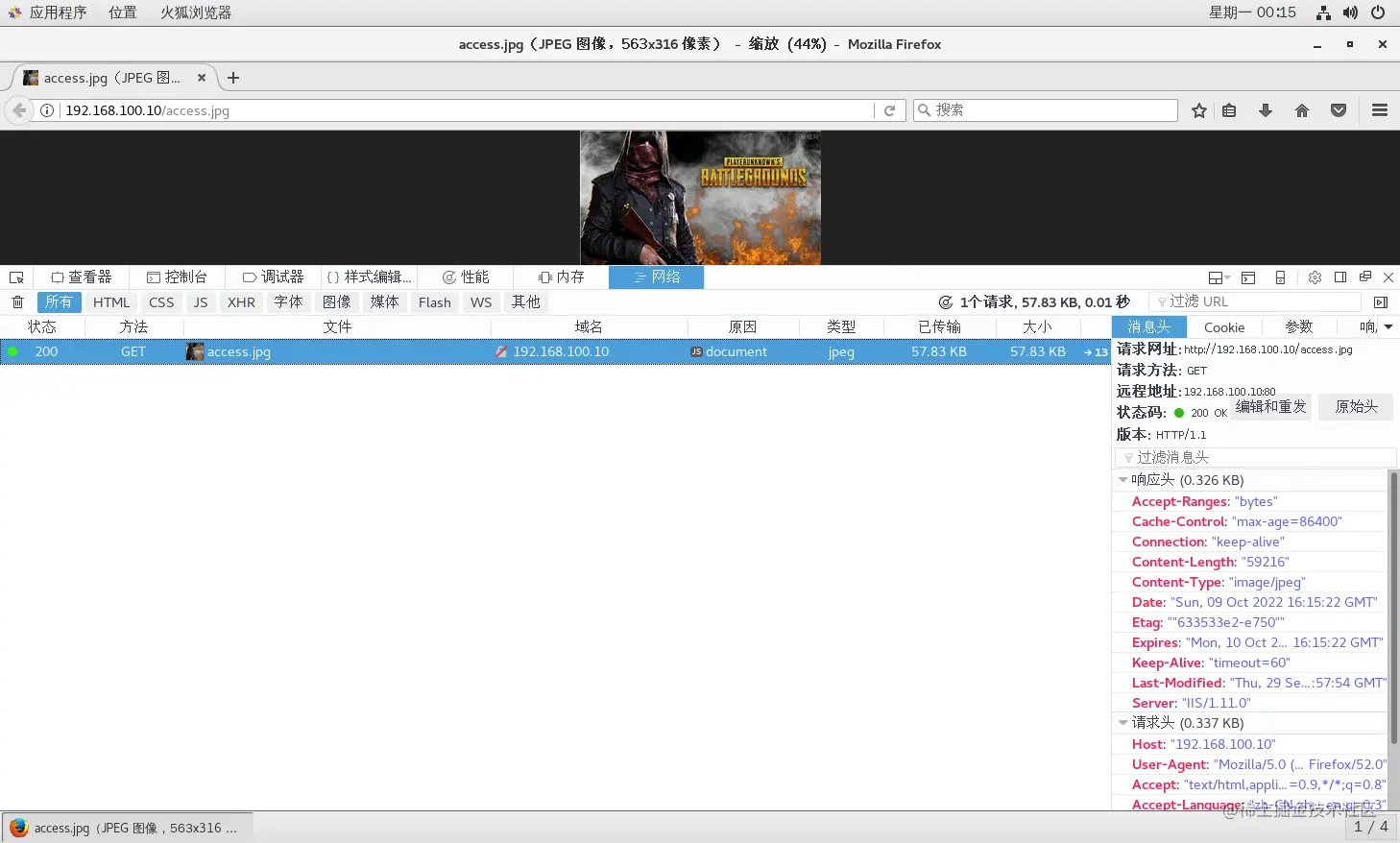Close the developer tools panel
Viewport: 1400px width, 843px height.
click(1388, 277)
